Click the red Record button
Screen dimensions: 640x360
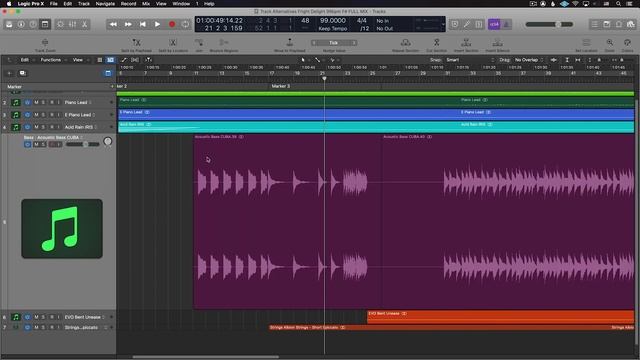[172, 24]
